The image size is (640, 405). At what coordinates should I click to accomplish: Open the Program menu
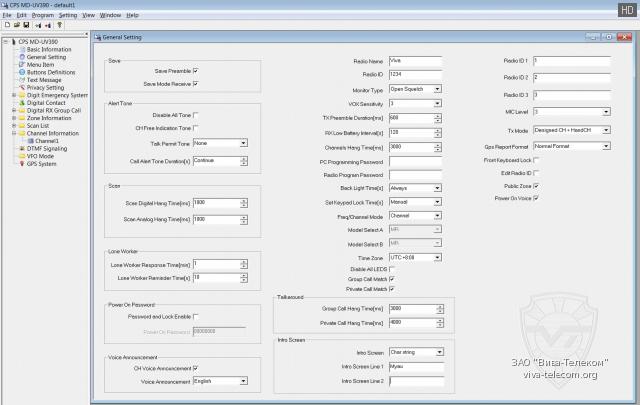42,16
